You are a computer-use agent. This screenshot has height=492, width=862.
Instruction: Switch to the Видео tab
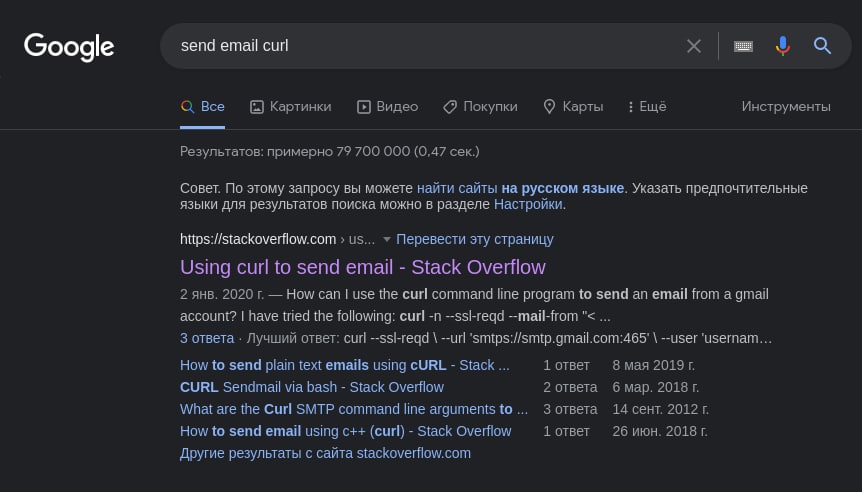coord(388,107)
